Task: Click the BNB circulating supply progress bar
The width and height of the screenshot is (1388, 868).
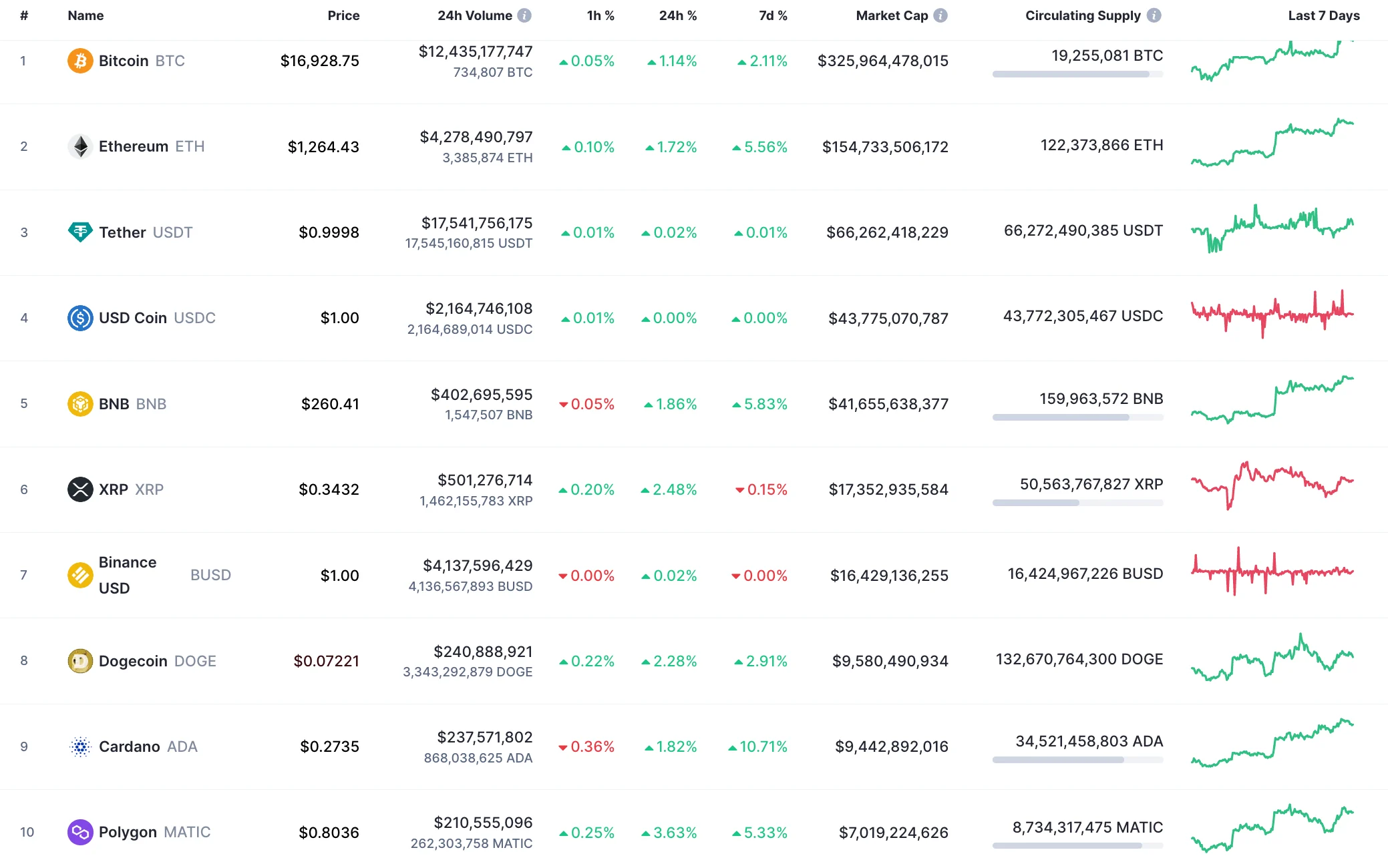Action: [x=1077, y=417]
